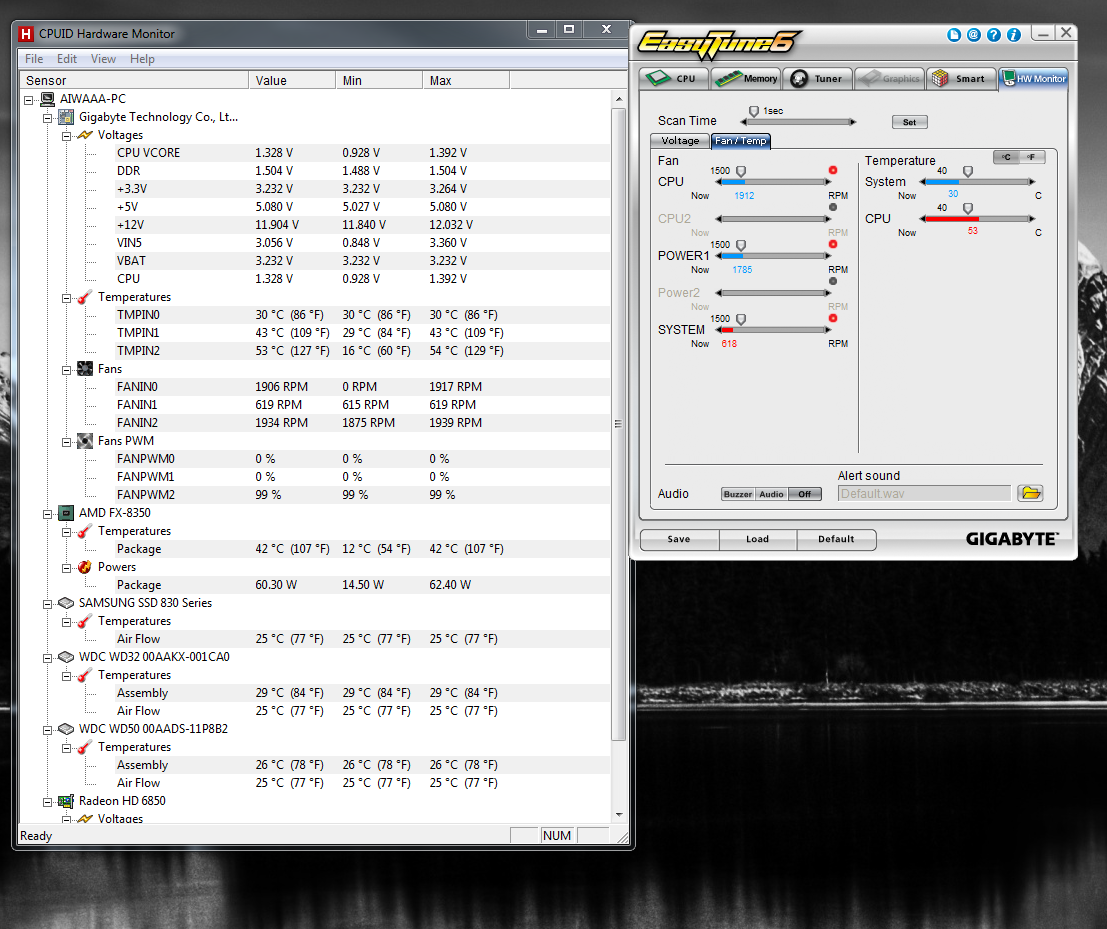Click the CPUID sensor list scrollbar down arrow
This screenshot has width=1107, height=929.
pyautogui.click(x=618, y=815)
